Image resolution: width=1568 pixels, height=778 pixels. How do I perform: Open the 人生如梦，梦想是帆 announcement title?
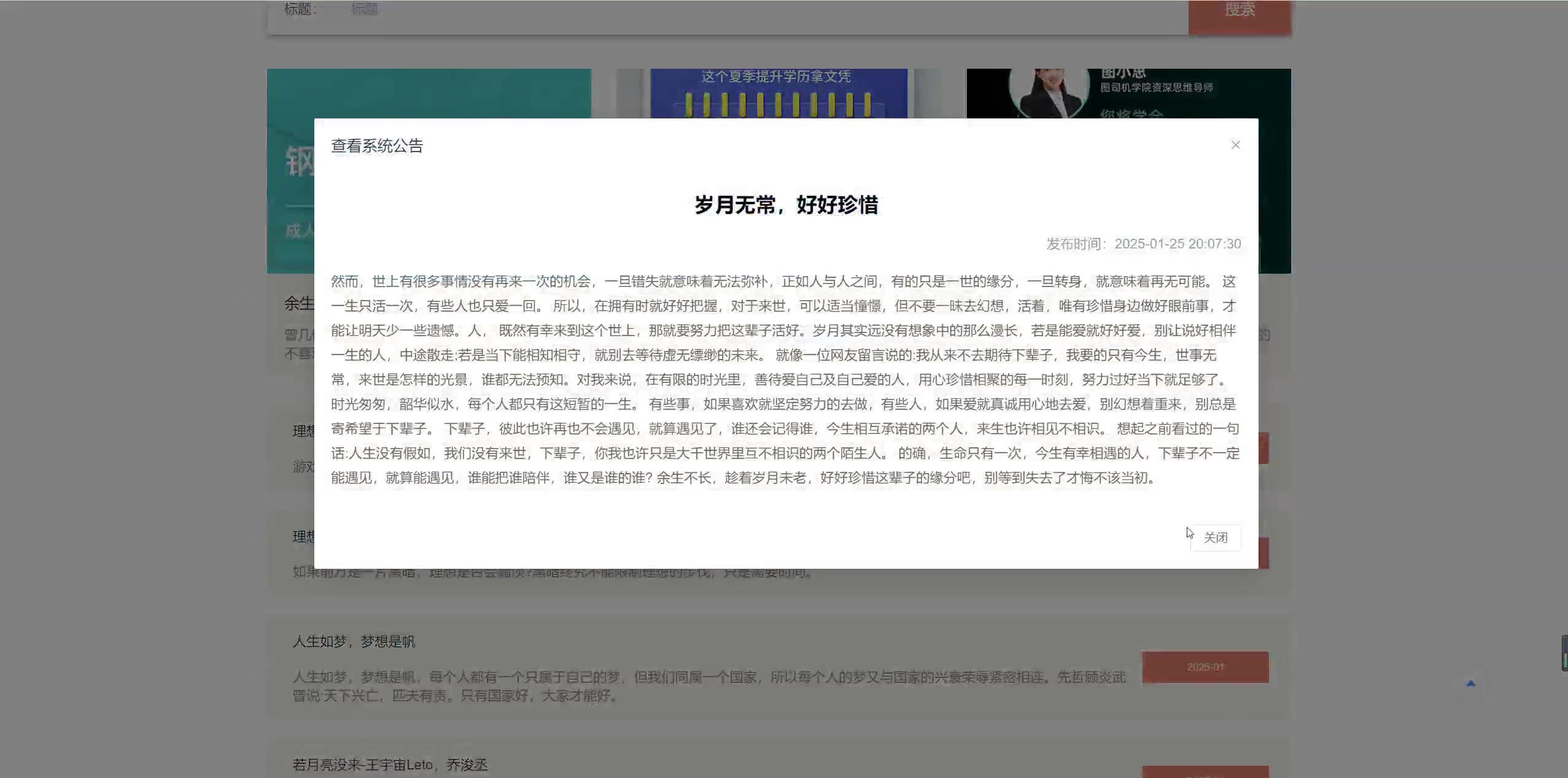point(354,641)
